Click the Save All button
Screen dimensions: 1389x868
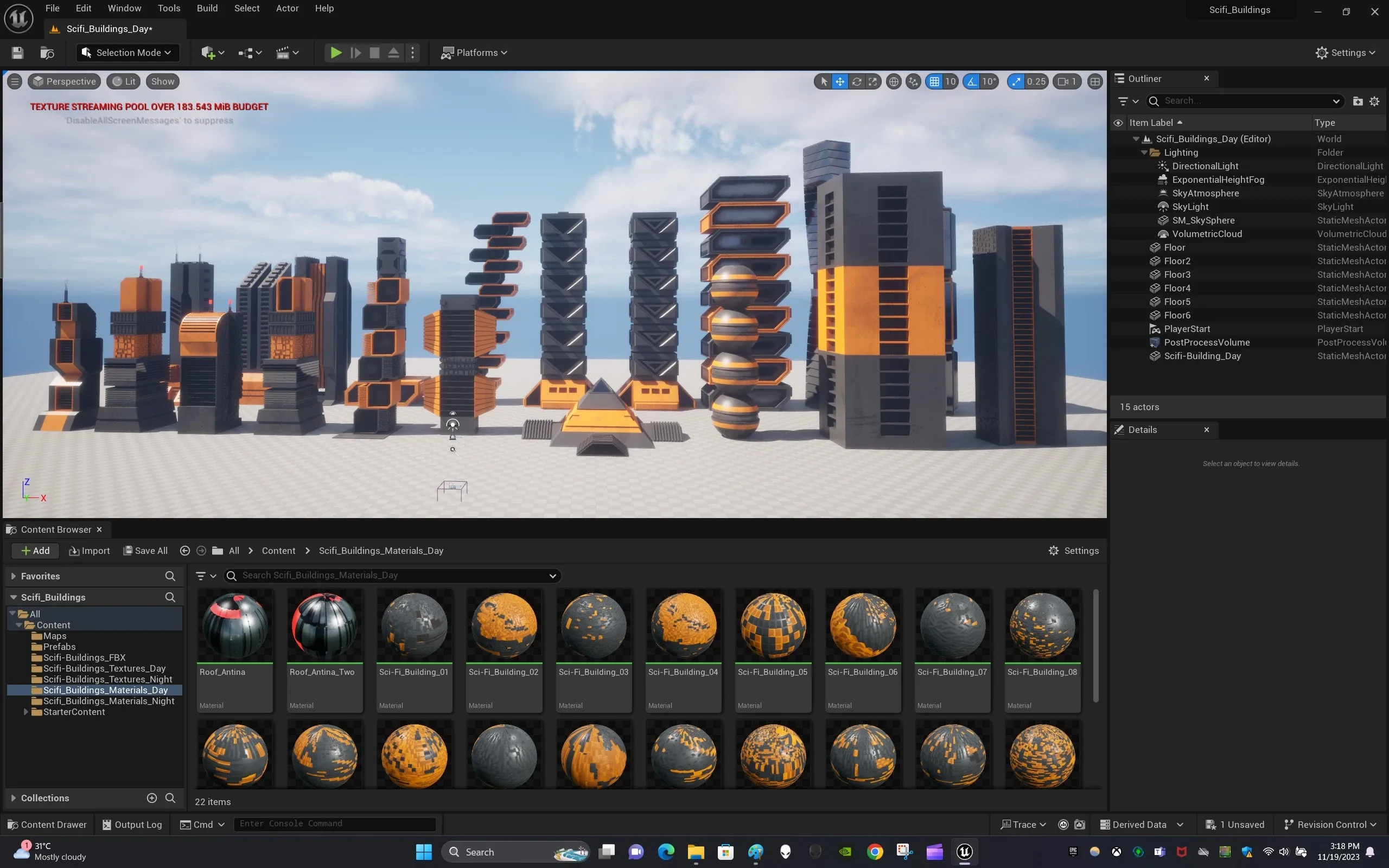[x=146, y=551]
